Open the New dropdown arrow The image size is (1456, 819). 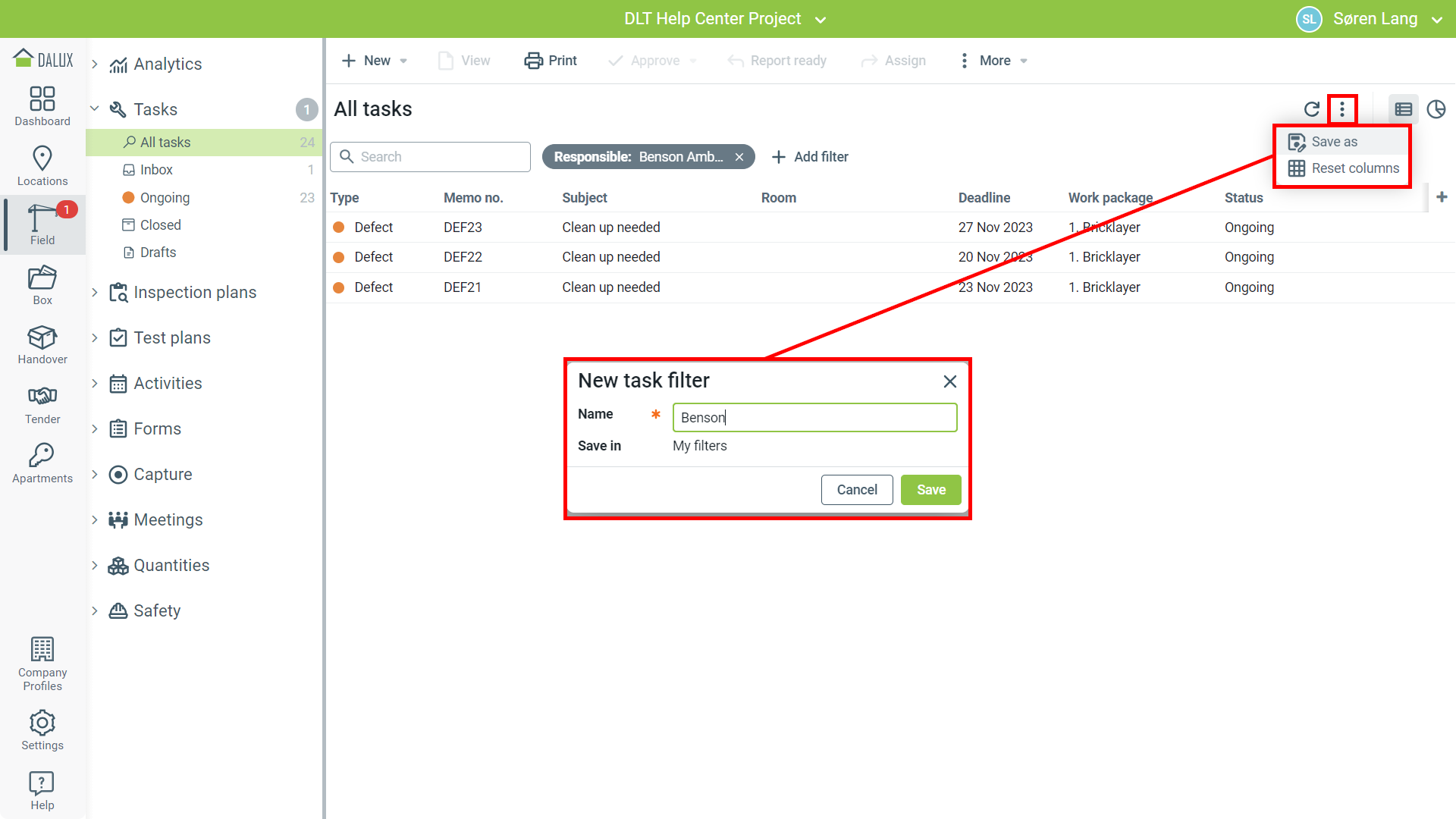403,61
